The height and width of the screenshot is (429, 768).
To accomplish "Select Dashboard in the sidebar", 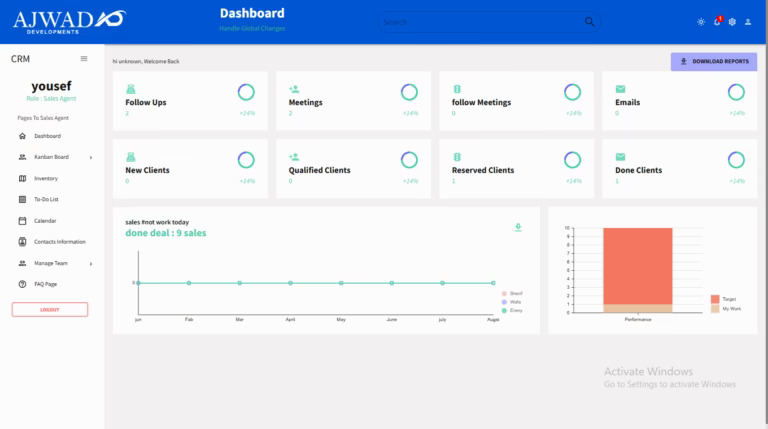I will [47, 136].
